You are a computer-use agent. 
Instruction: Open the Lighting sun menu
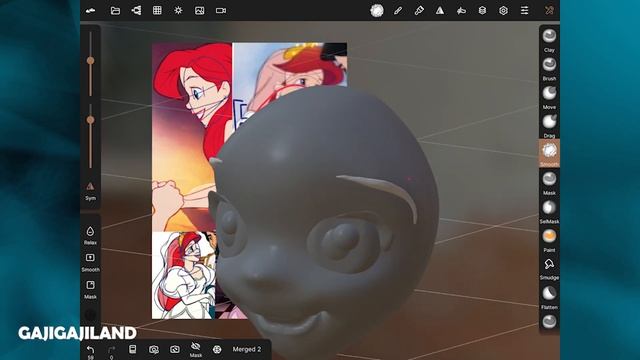178,11
